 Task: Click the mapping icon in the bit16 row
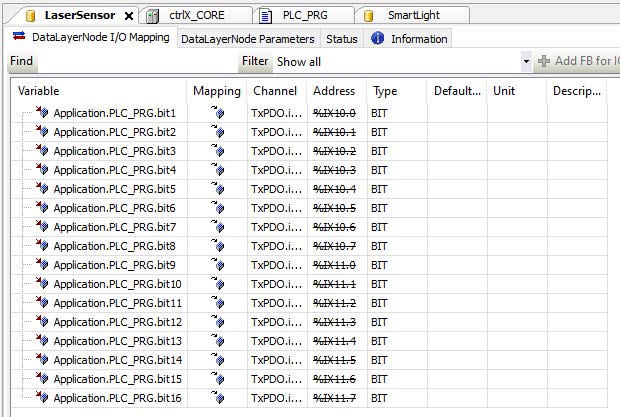tap(217, 398)
